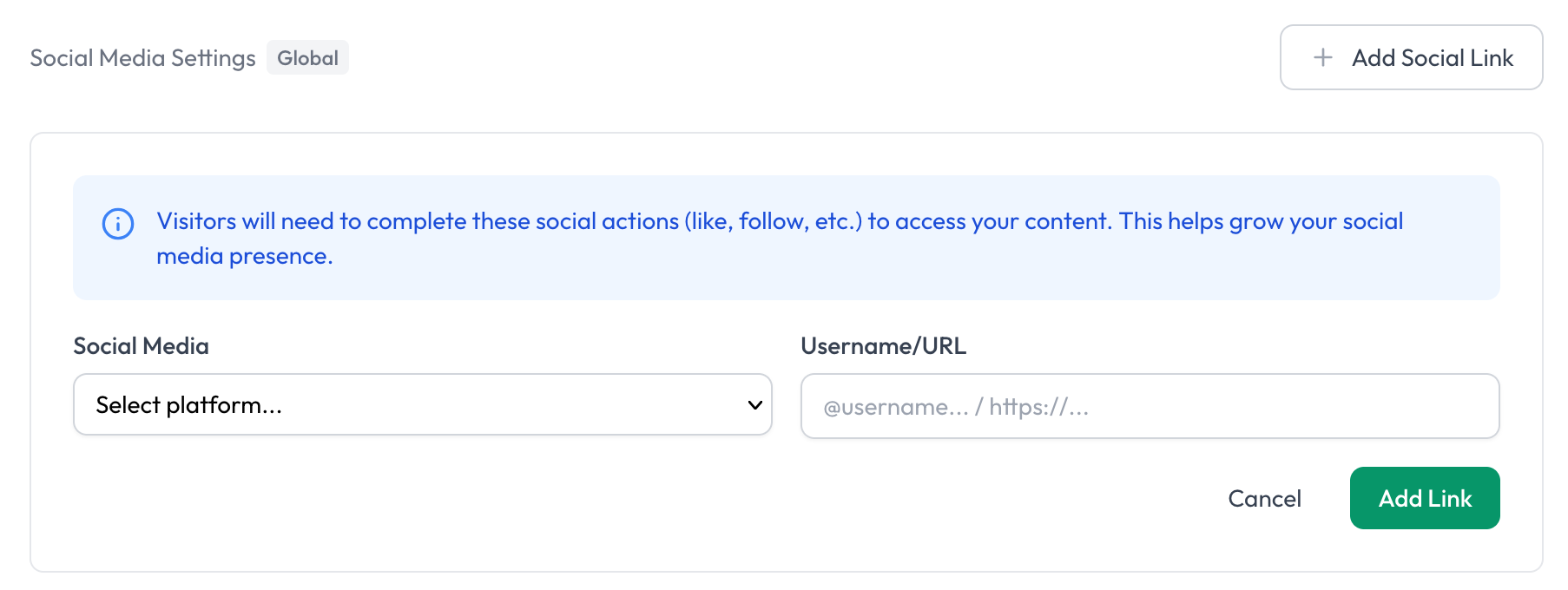The height and width of the screenshot is (590, 1568).
Task: Click the "media presence." line in the banner
Action: point(244,257)
